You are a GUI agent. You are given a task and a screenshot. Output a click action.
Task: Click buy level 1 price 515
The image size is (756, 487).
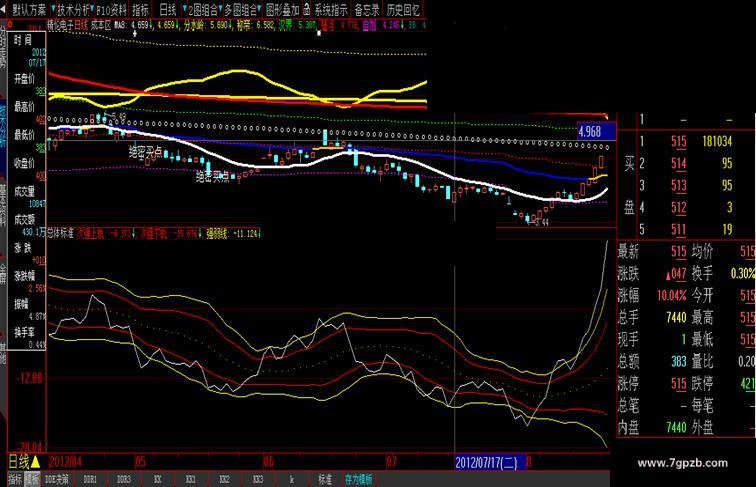coord(678,141)
